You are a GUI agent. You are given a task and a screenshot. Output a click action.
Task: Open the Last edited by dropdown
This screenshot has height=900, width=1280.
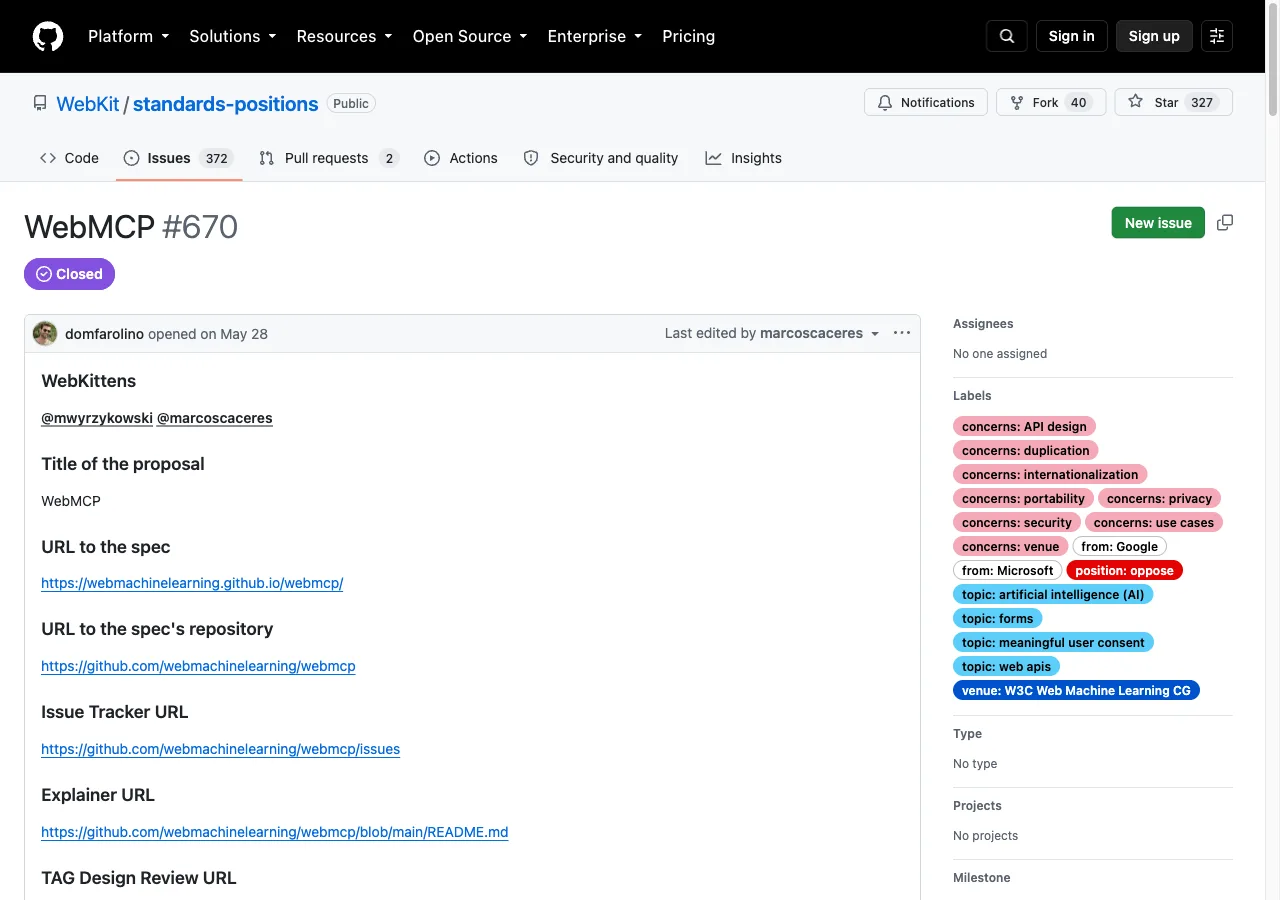tap(772, 333)
